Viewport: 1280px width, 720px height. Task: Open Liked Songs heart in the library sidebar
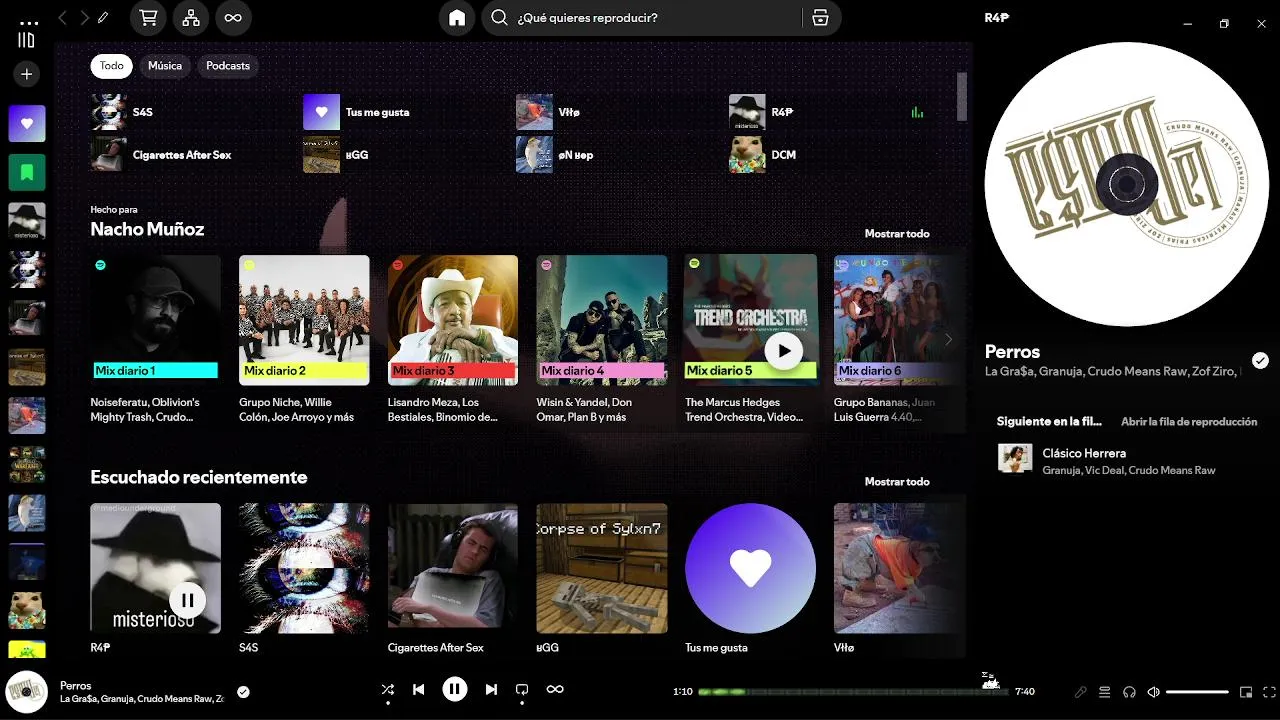click(27, 124)
